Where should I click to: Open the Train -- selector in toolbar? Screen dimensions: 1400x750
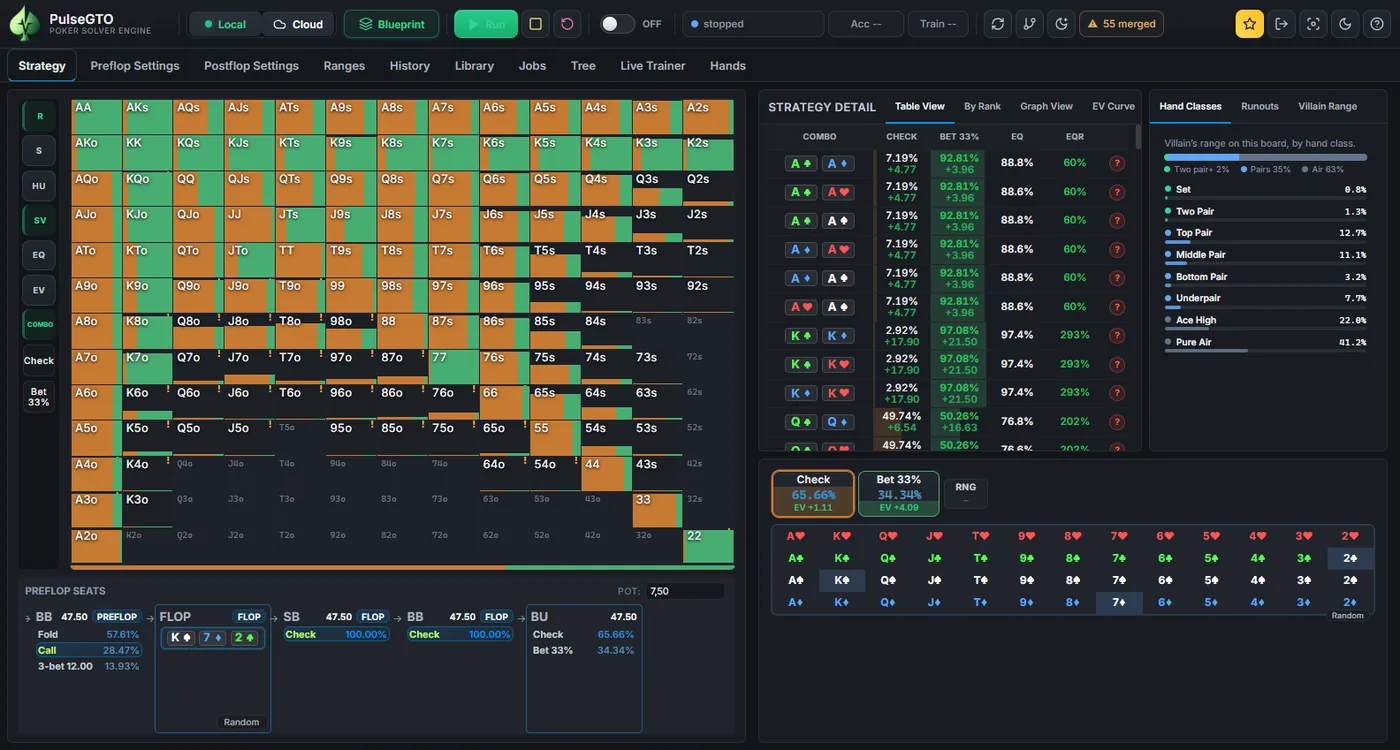[x=938, y=24]
